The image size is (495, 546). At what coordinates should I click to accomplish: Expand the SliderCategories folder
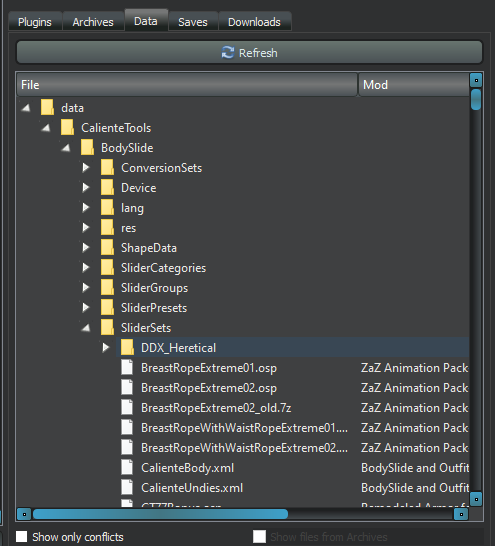pos(86,268)
